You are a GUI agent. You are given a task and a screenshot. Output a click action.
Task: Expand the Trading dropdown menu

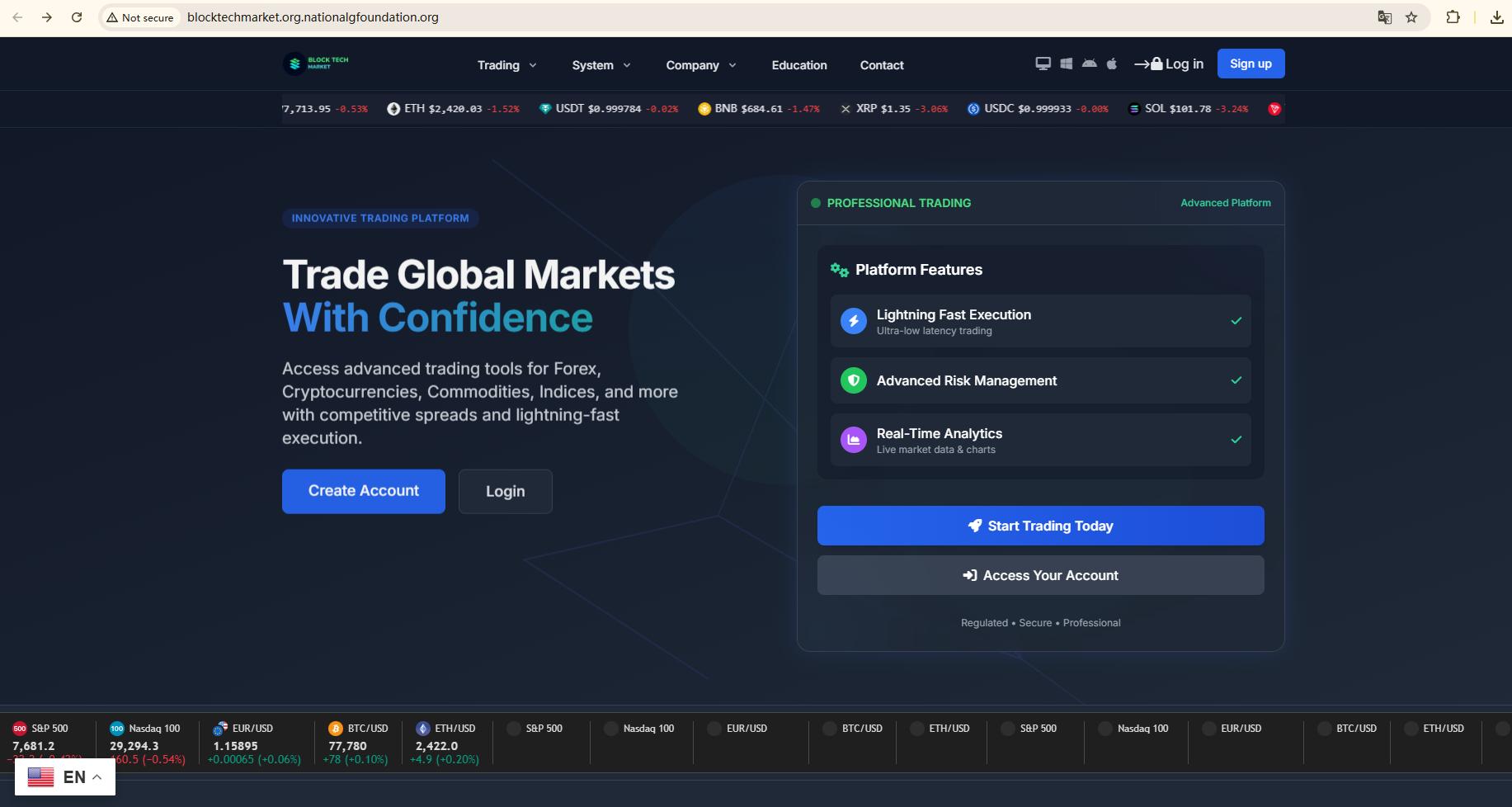click(507, 65)
